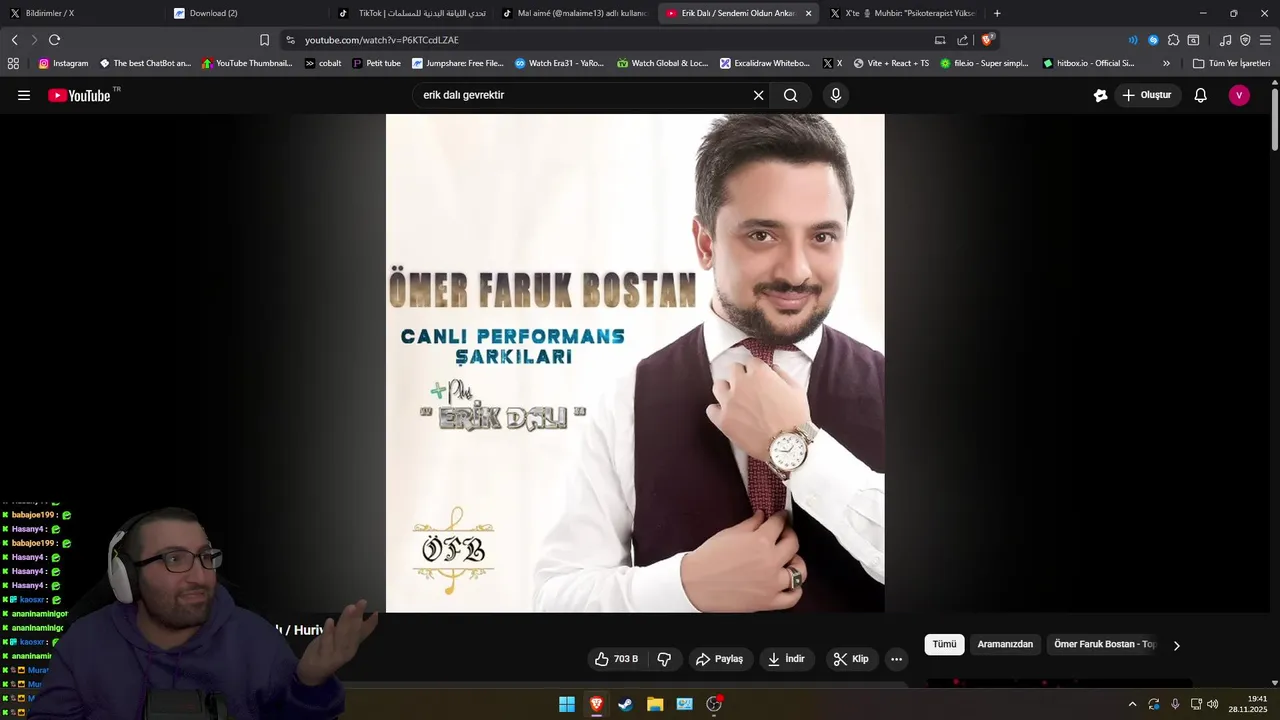Click the Klip clip button

[851, 659]
